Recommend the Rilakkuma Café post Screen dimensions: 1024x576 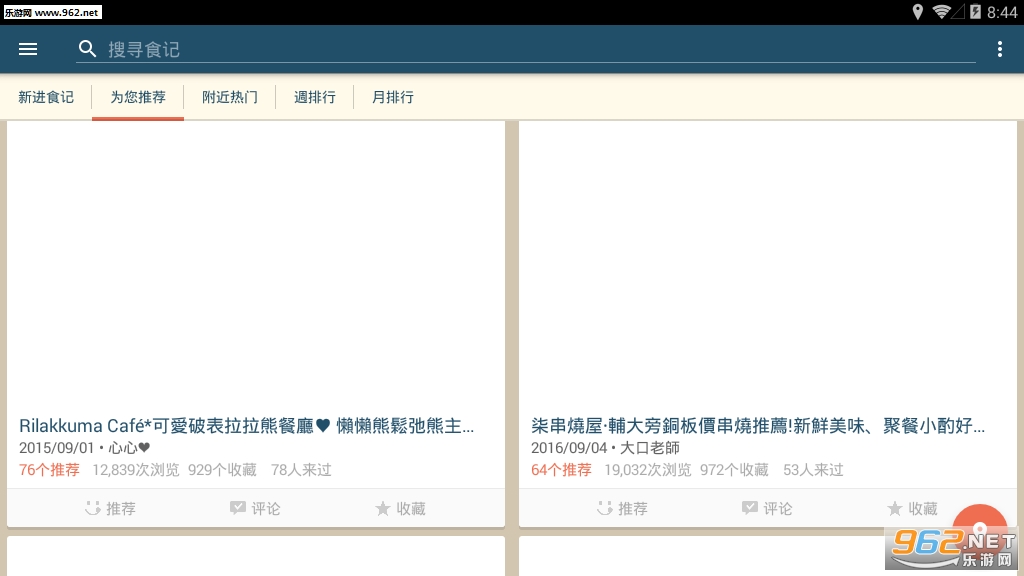[x=110, y=508]
